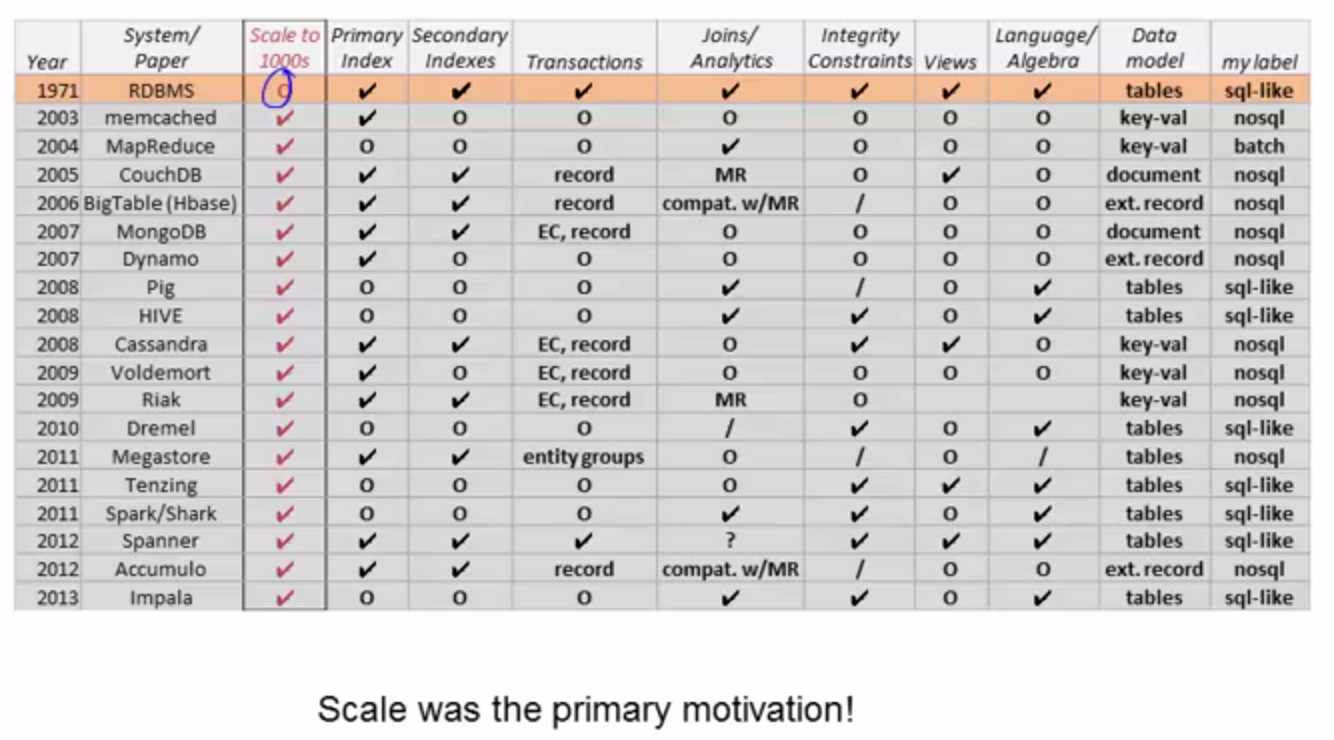Select the Transactions column header
This screenshot has width=1334, height=740.
[584, 62]
